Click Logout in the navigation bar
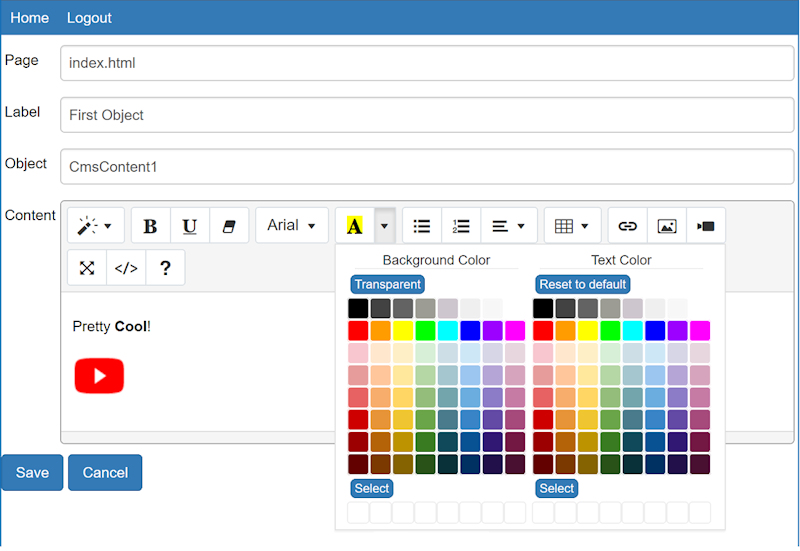The image size is (800, 551). [x=89, y=18]
